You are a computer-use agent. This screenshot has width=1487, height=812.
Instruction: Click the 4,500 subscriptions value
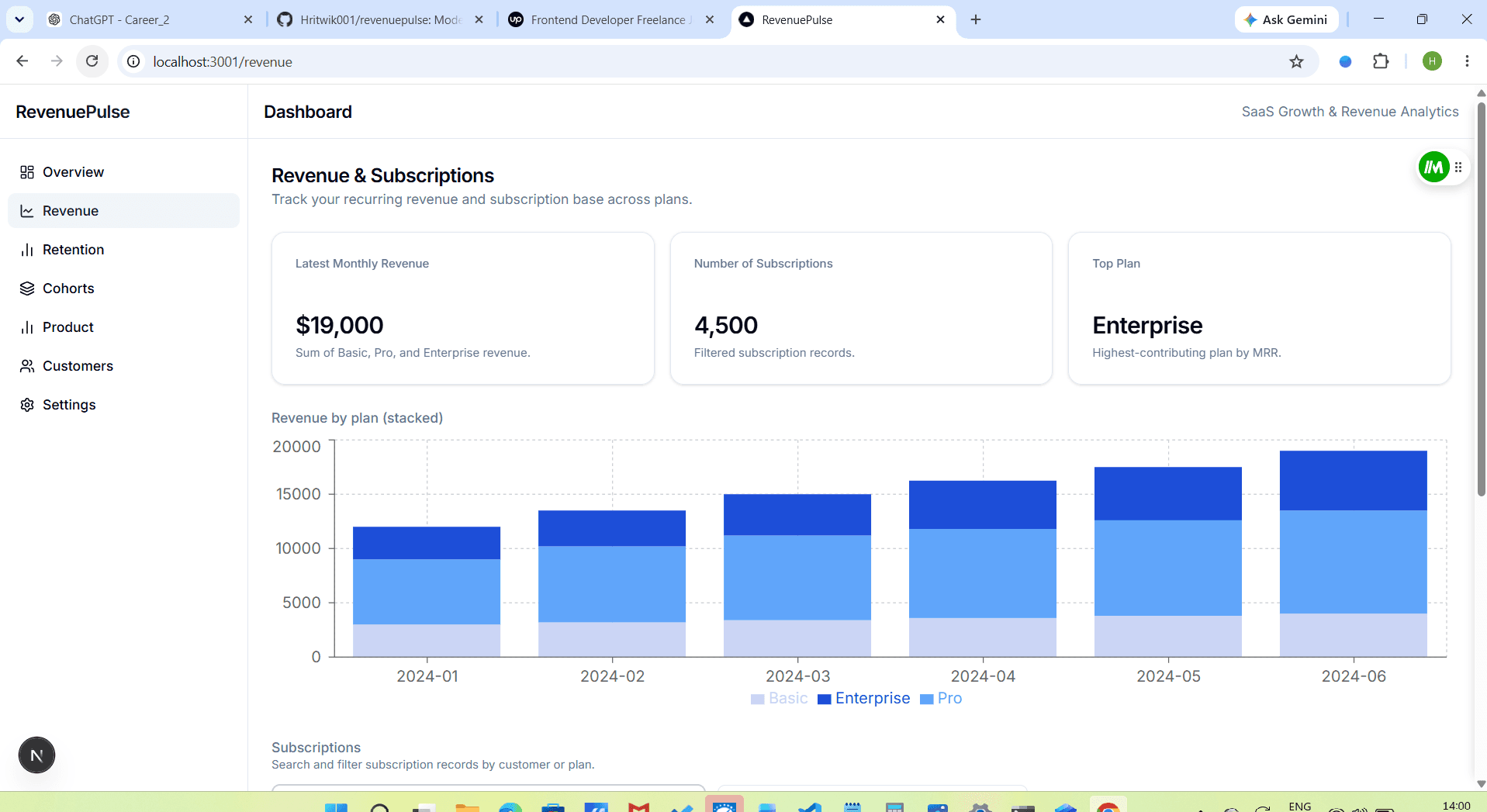[726, 325]
